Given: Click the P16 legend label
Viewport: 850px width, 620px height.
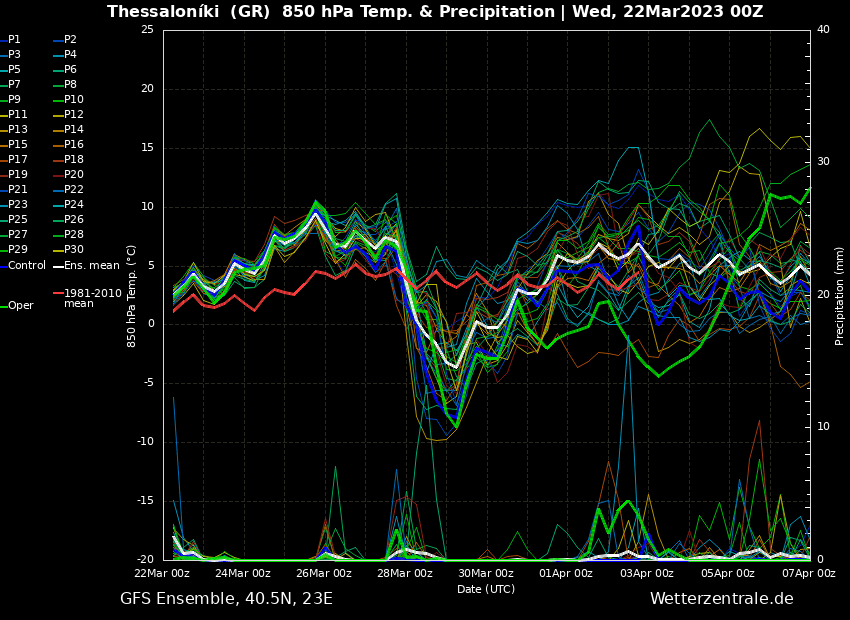Looking at the screenshot, I should click(73, 145).
